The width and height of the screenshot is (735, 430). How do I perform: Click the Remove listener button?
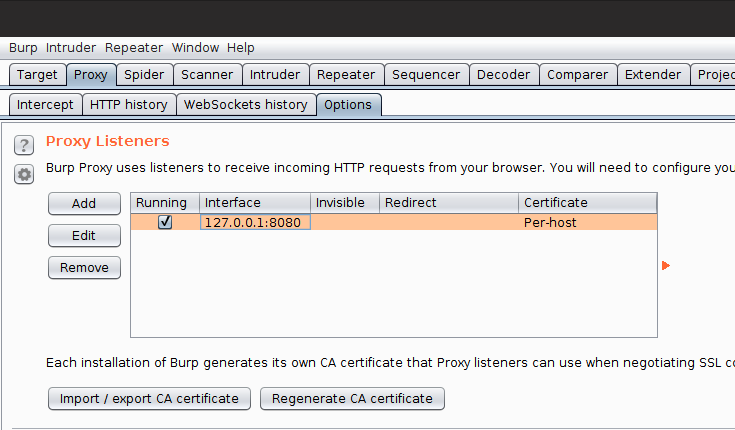[84, 268]
